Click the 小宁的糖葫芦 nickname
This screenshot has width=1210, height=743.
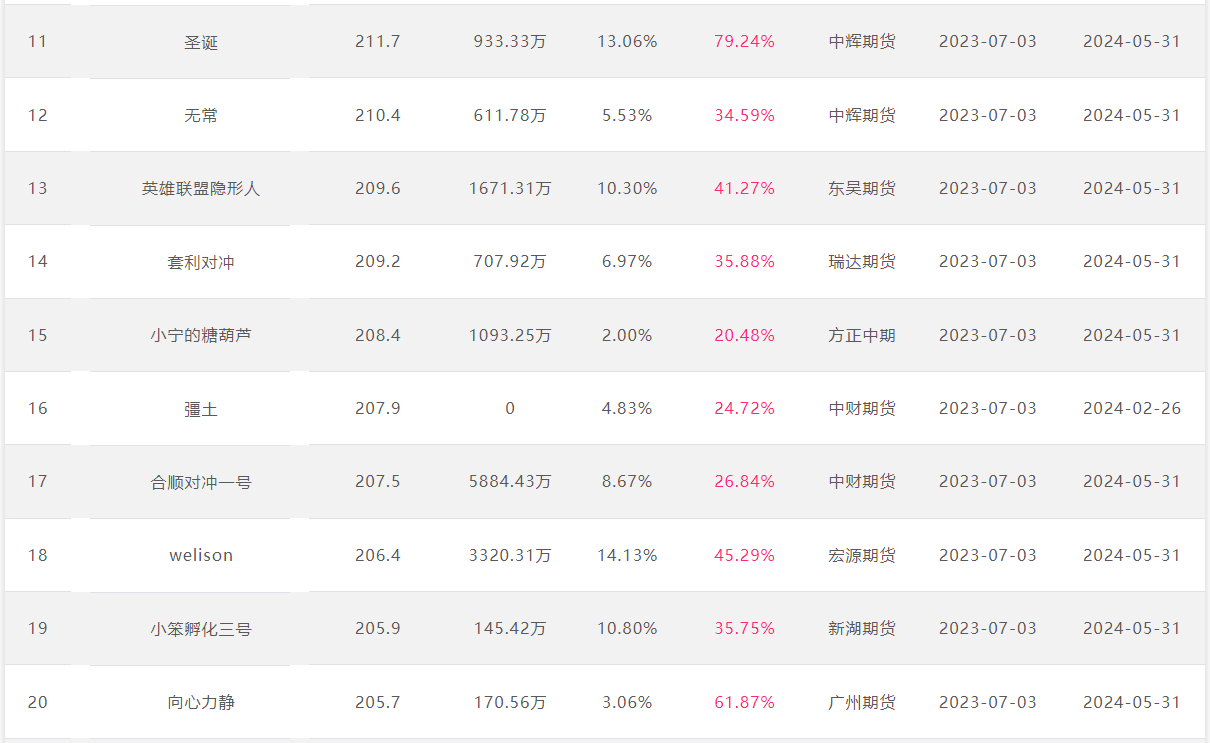[x=201, y=335]
